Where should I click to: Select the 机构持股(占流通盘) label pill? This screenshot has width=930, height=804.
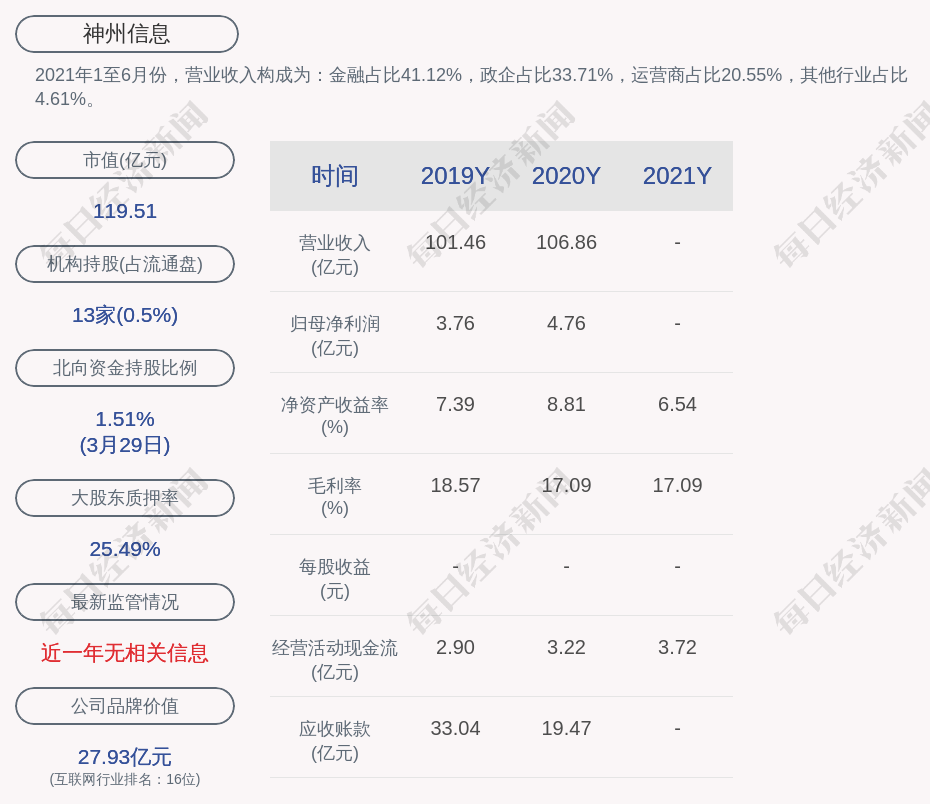pyautogui.click(x=125, y=264)
